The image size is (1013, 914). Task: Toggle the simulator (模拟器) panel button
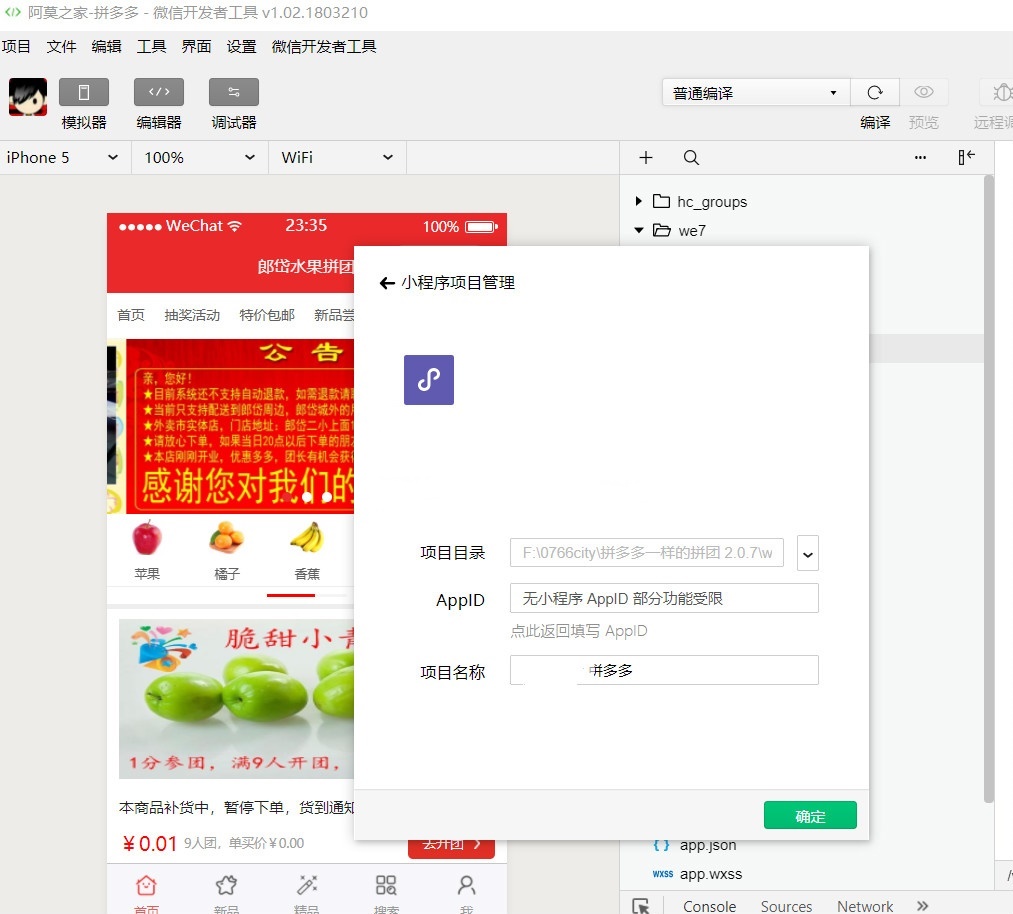83,92
